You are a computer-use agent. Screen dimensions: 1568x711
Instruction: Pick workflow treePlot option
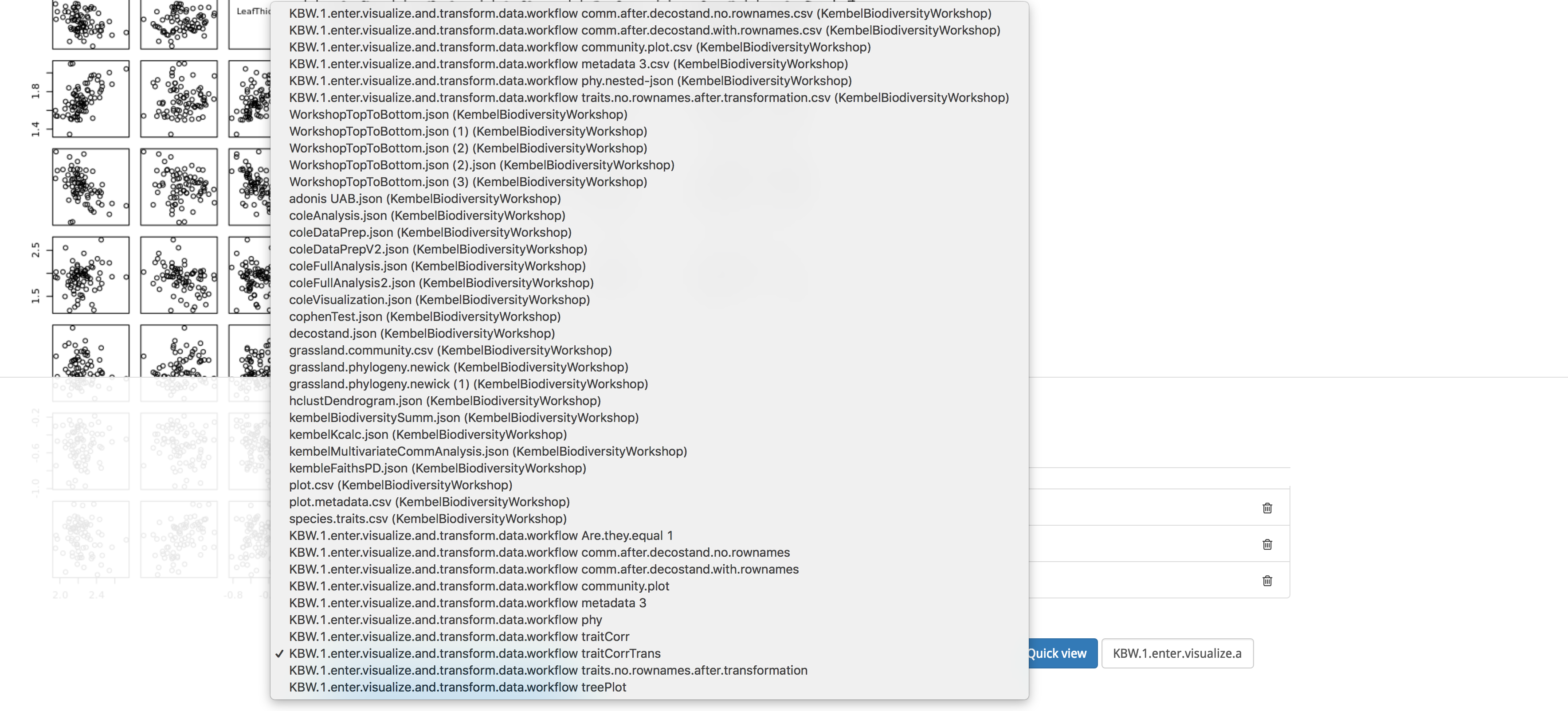tap(649, 687)
